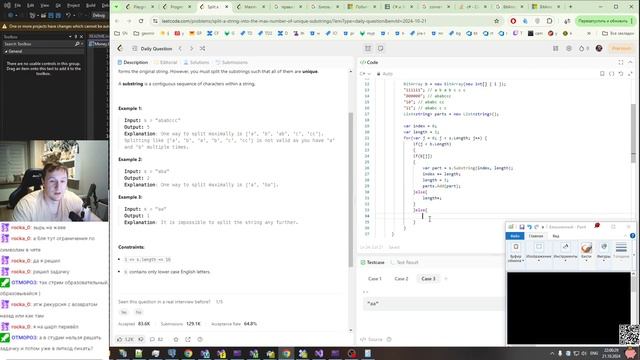Click Paint save icon in title bar
The image size is (640, 360).
(x=522, y=227)
